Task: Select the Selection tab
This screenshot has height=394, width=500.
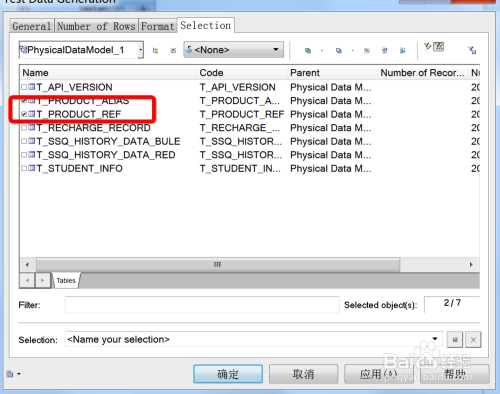Action: (x=206, y=25)
